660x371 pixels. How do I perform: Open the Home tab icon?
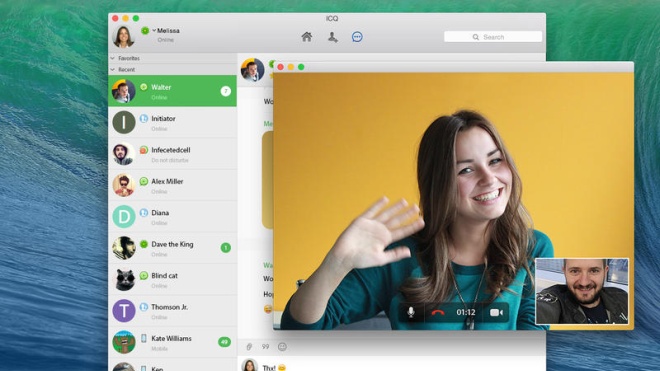click(x=307, y=37)
